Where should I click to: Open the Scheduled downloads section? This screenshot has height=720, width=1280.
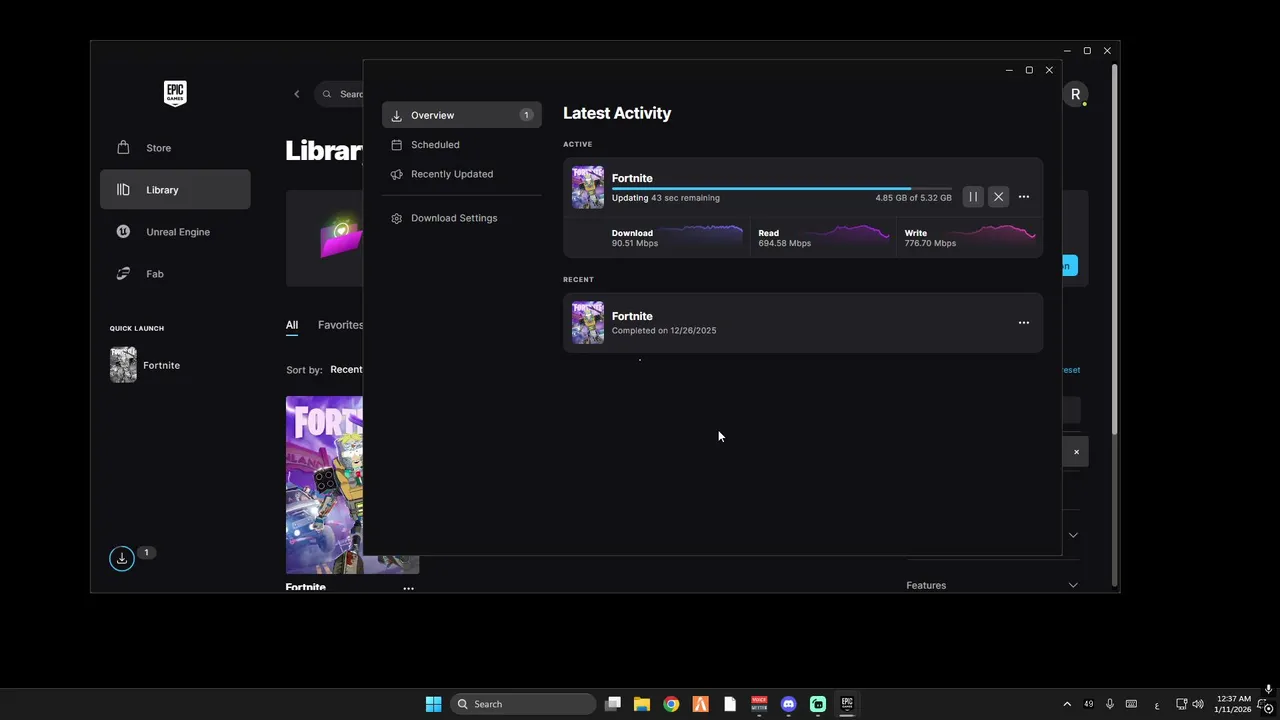461,145
